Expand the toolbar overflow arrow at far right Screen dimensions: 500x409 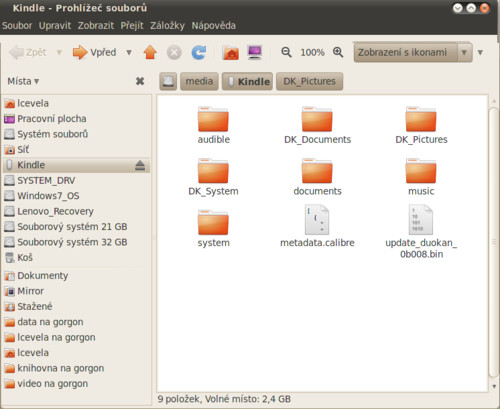[480, 52]
